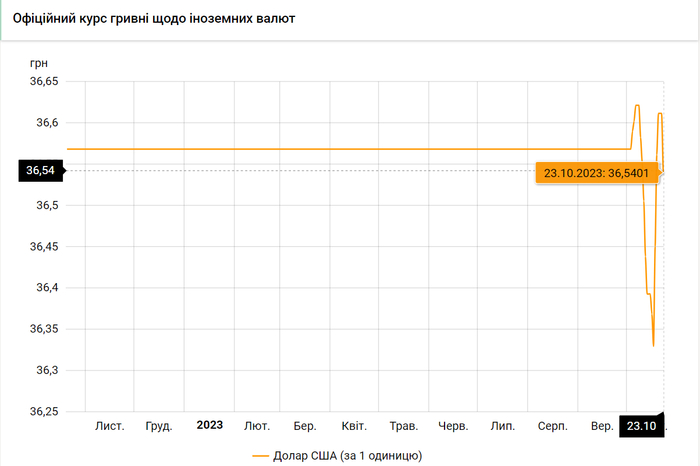Click the orange 23.10.2023 tooltip
The width and height of the screenshot is (700, 466).
(x=596, y=172)
